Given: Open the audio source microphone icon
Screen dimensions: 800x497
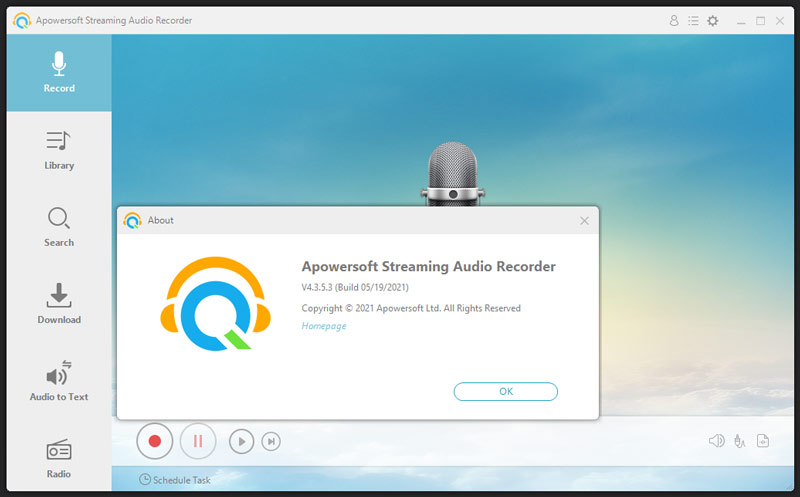Looking at the screenshot, I should [739, 441].
